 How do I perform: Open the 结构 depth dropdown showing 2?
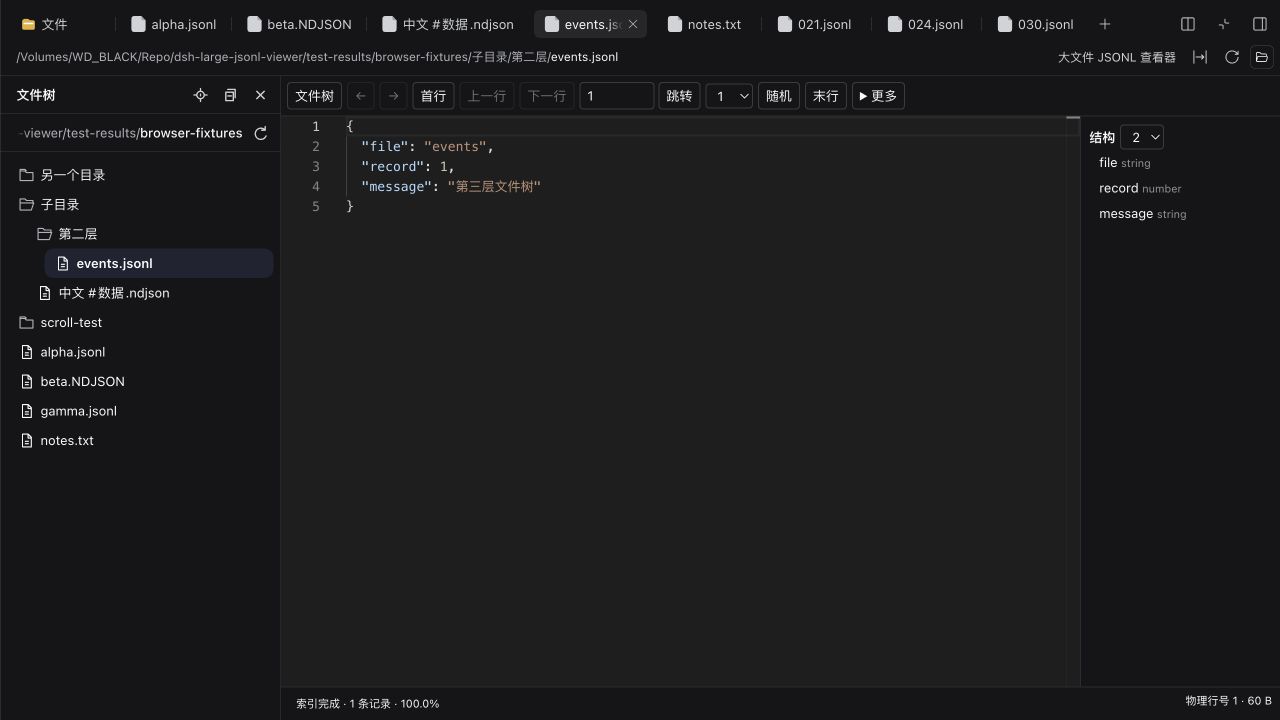[1142, 137]
